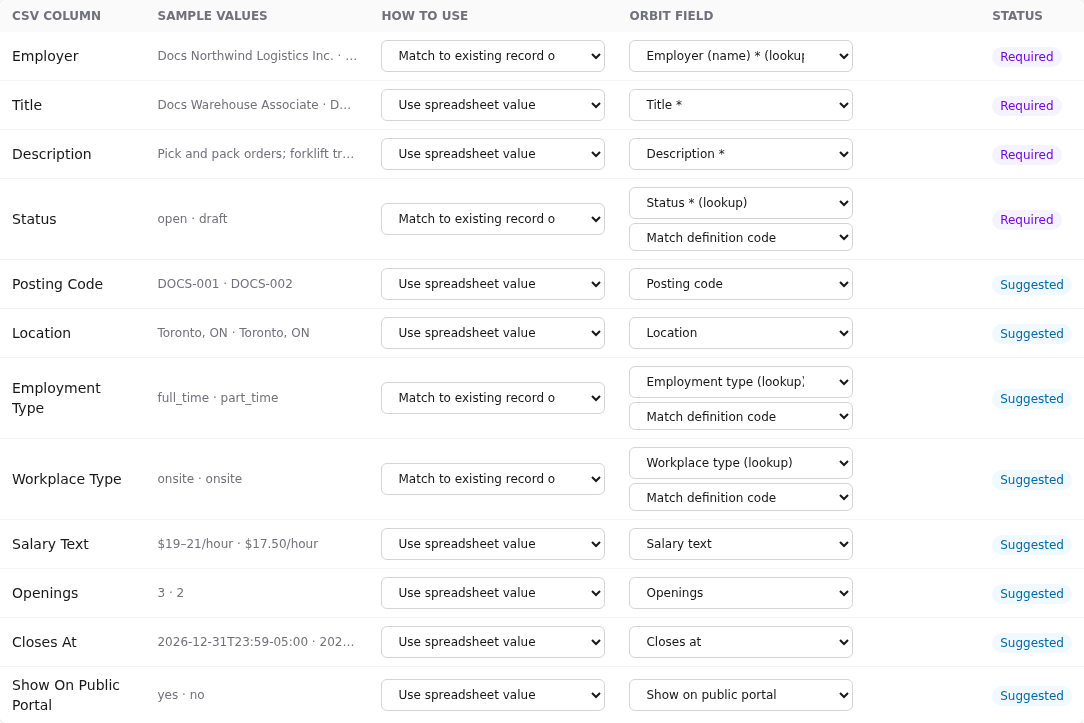Click sample value 'Docs Northwind Logistics Inc.'
The width and height of the screenshot is (1084, 723).
245,56
